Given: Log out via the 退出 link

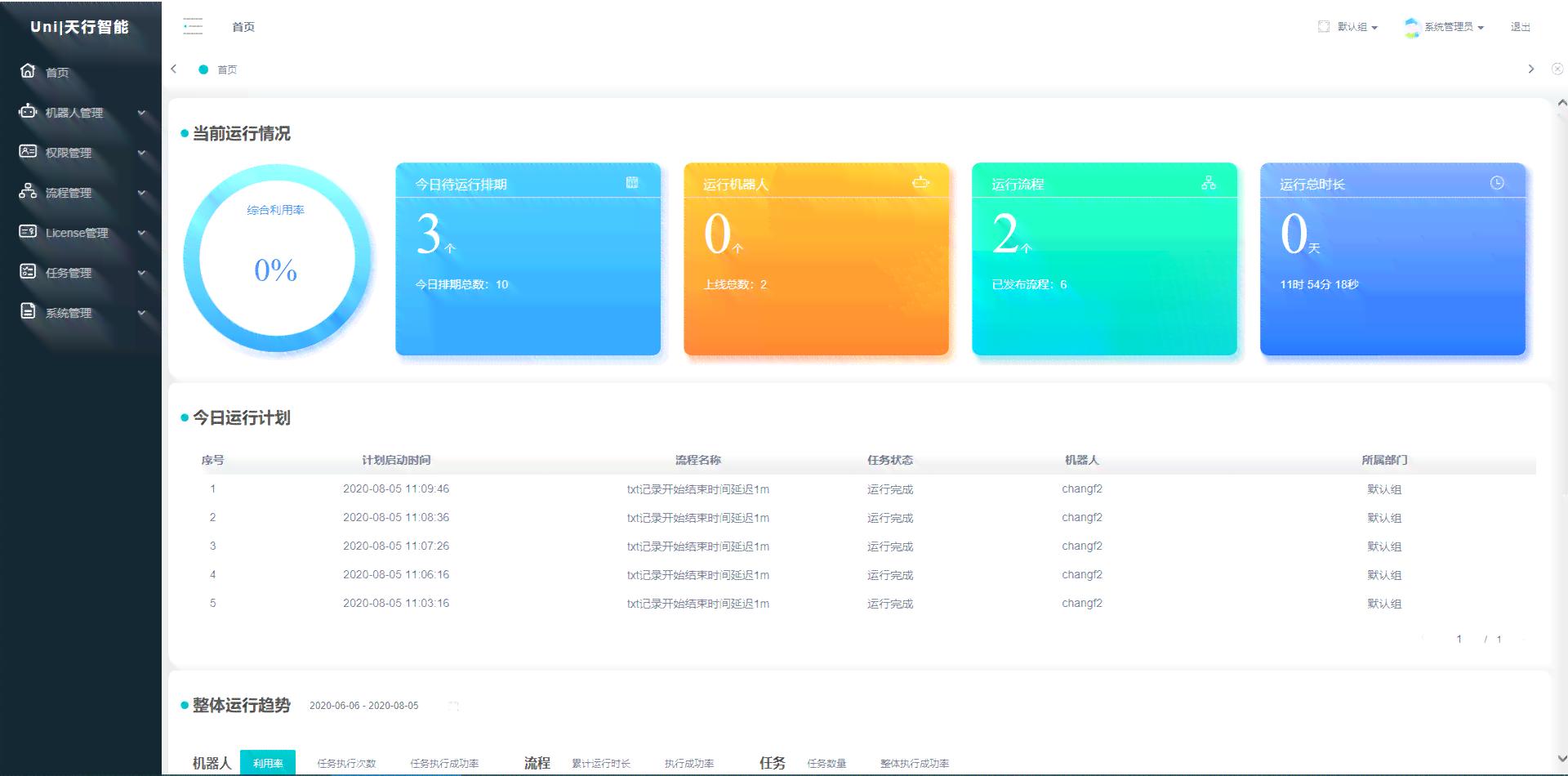Looking at the screenshot, I should coord(1520,27).
